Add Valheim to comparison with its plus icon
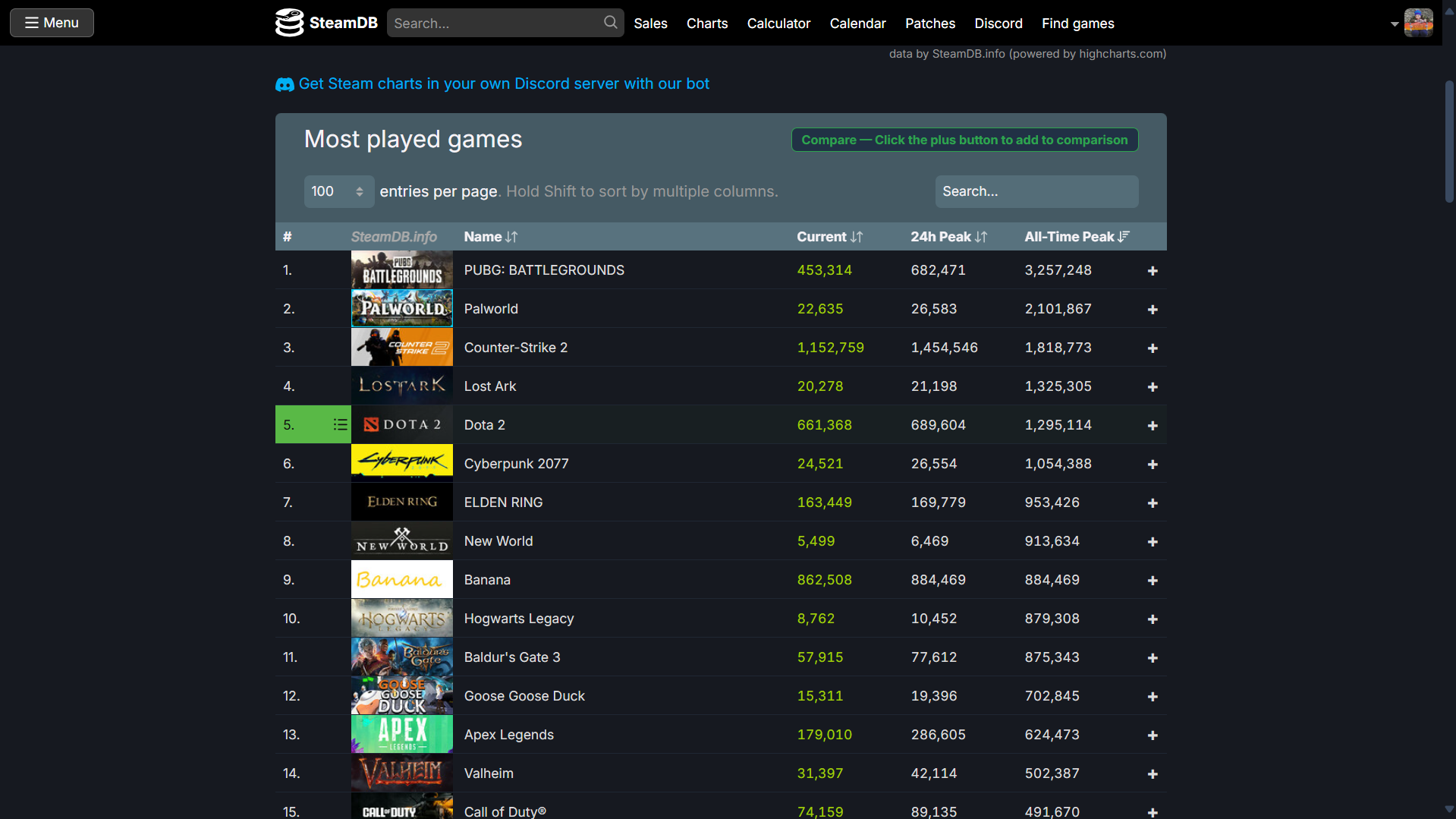 [1152, 773]
